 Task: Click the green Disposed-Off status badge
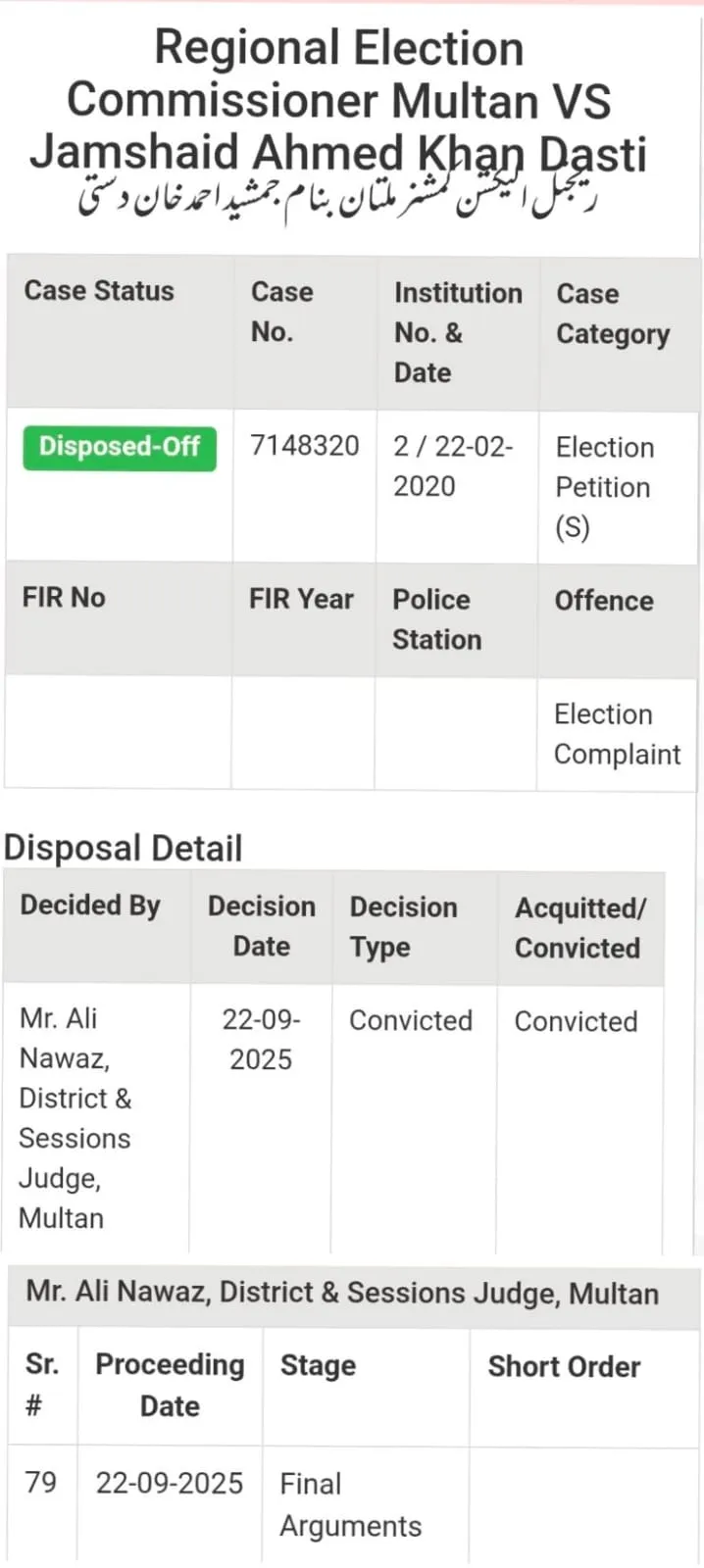pyautogui.click(x=120, y=447)
